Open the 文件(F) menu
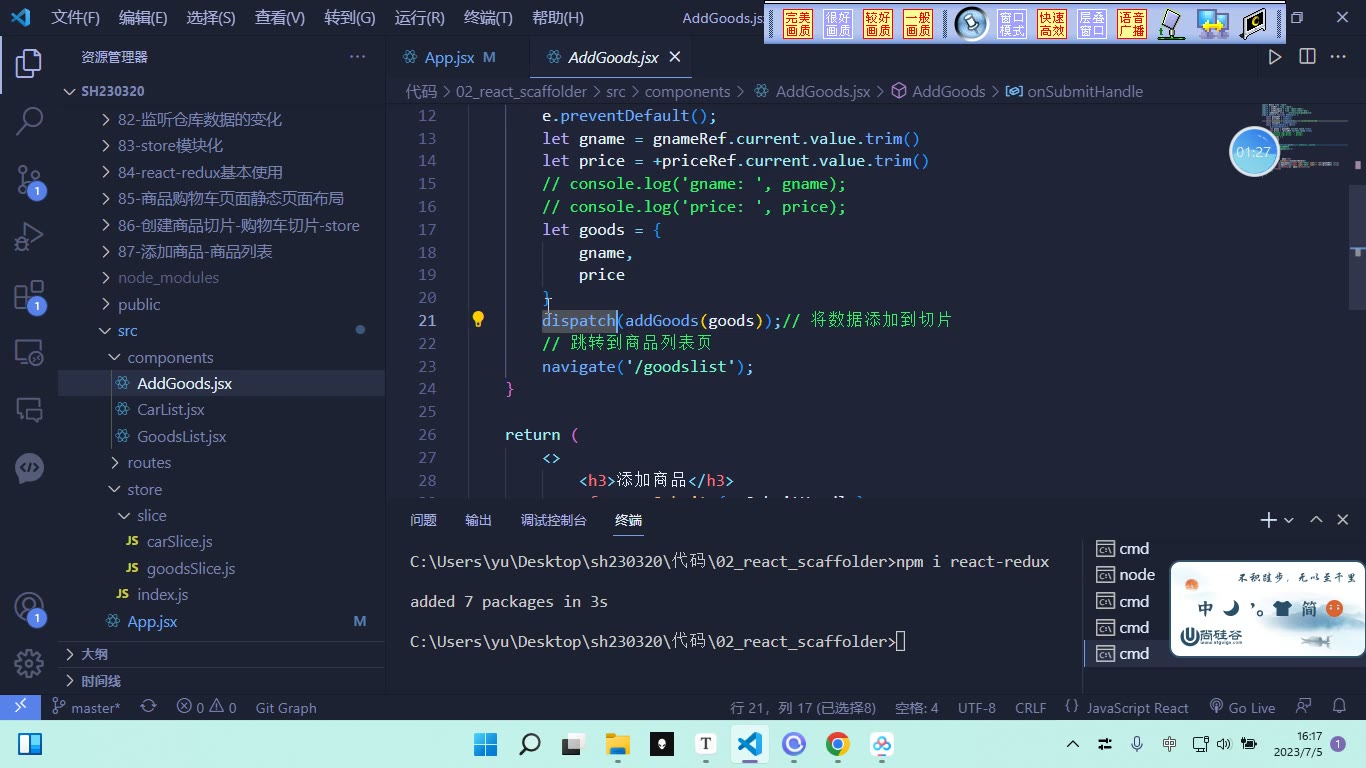The width and height of the screenshot is (1366, 768). 76,18
